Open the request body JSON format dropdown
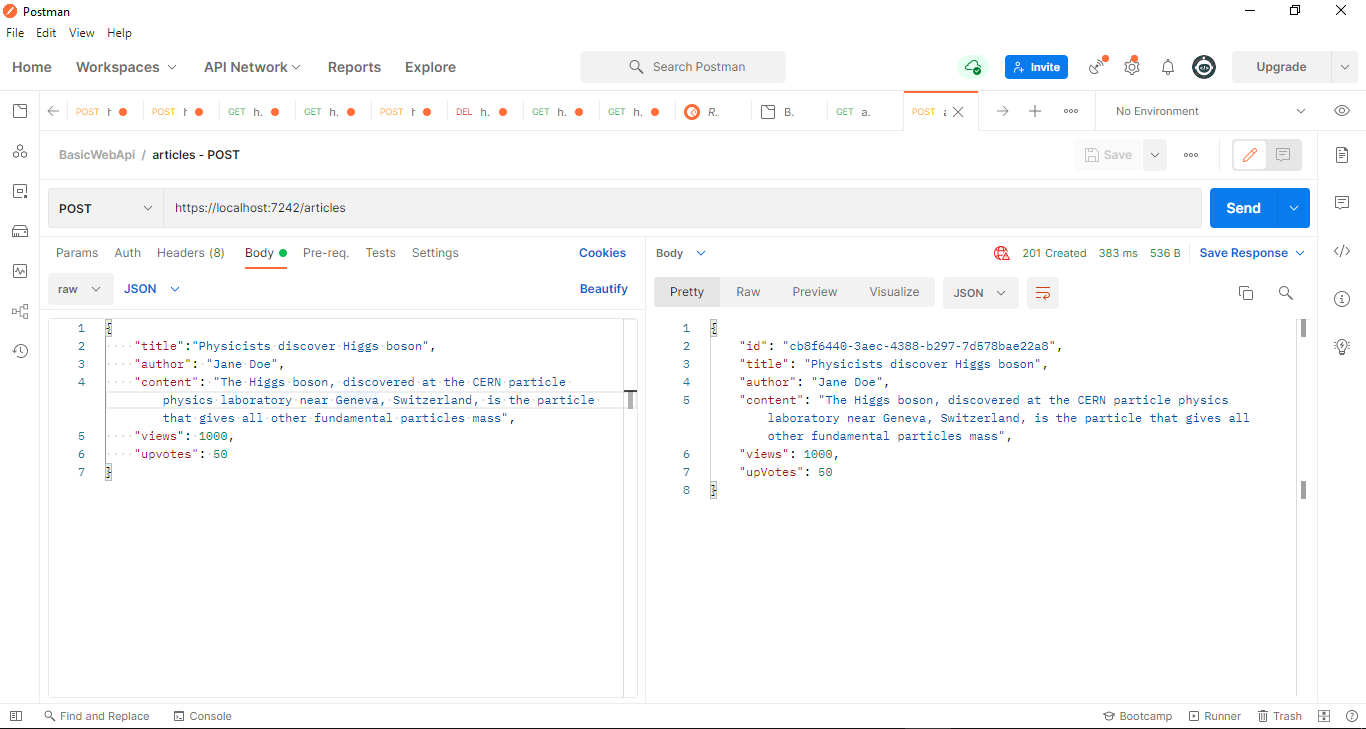Image resolution: width=1366 pixels, height=729 pixels. click(152, 289)
